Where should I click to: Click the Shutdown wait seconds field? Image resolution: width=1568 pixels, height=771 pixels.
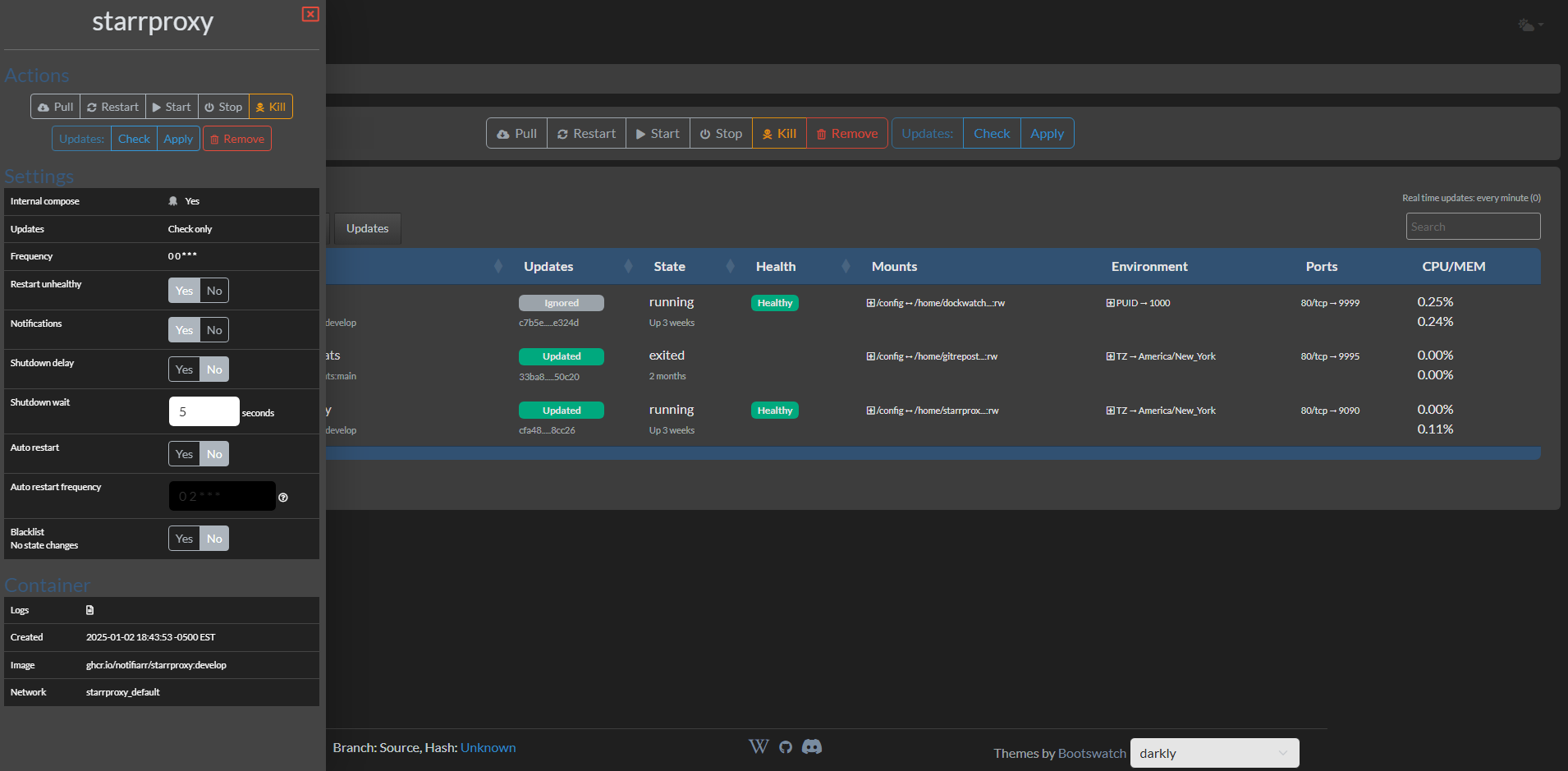click(x=204, y=411)
